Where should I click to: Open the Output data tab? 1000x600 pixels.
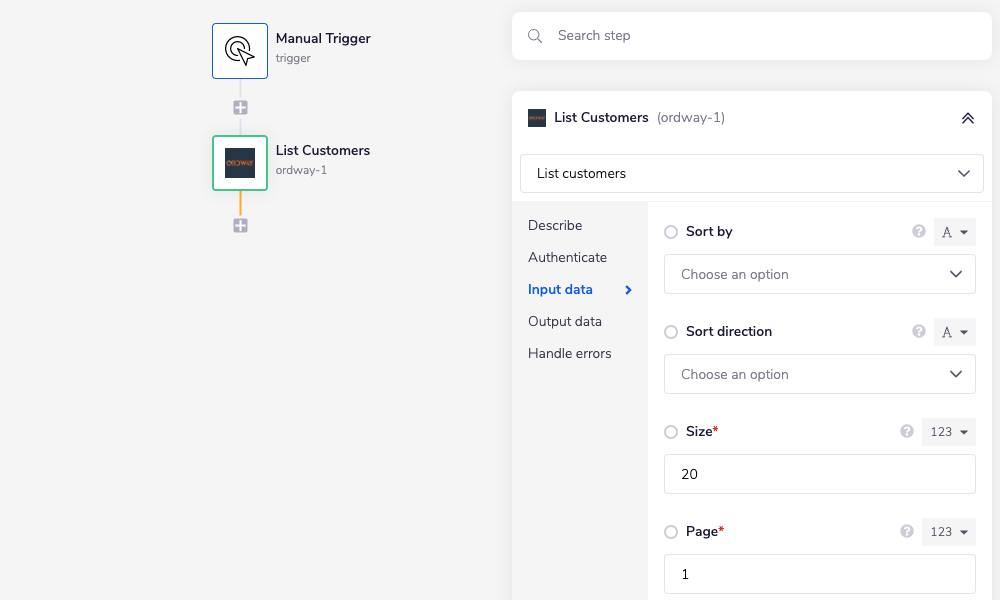coord(565,321)
